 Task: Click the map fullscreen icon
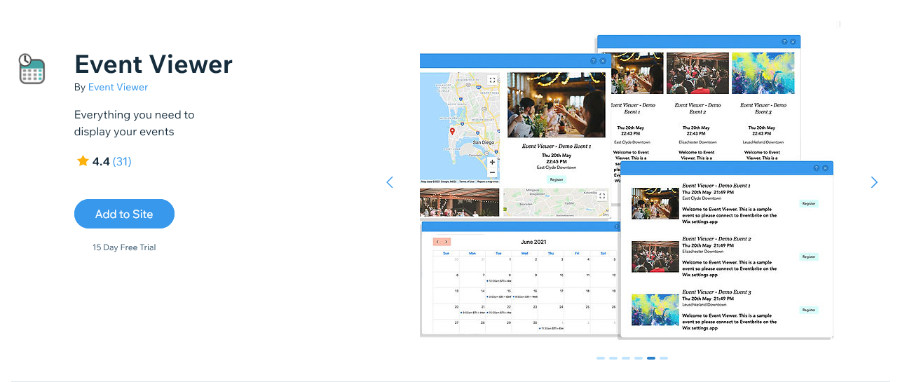point(492,80)
